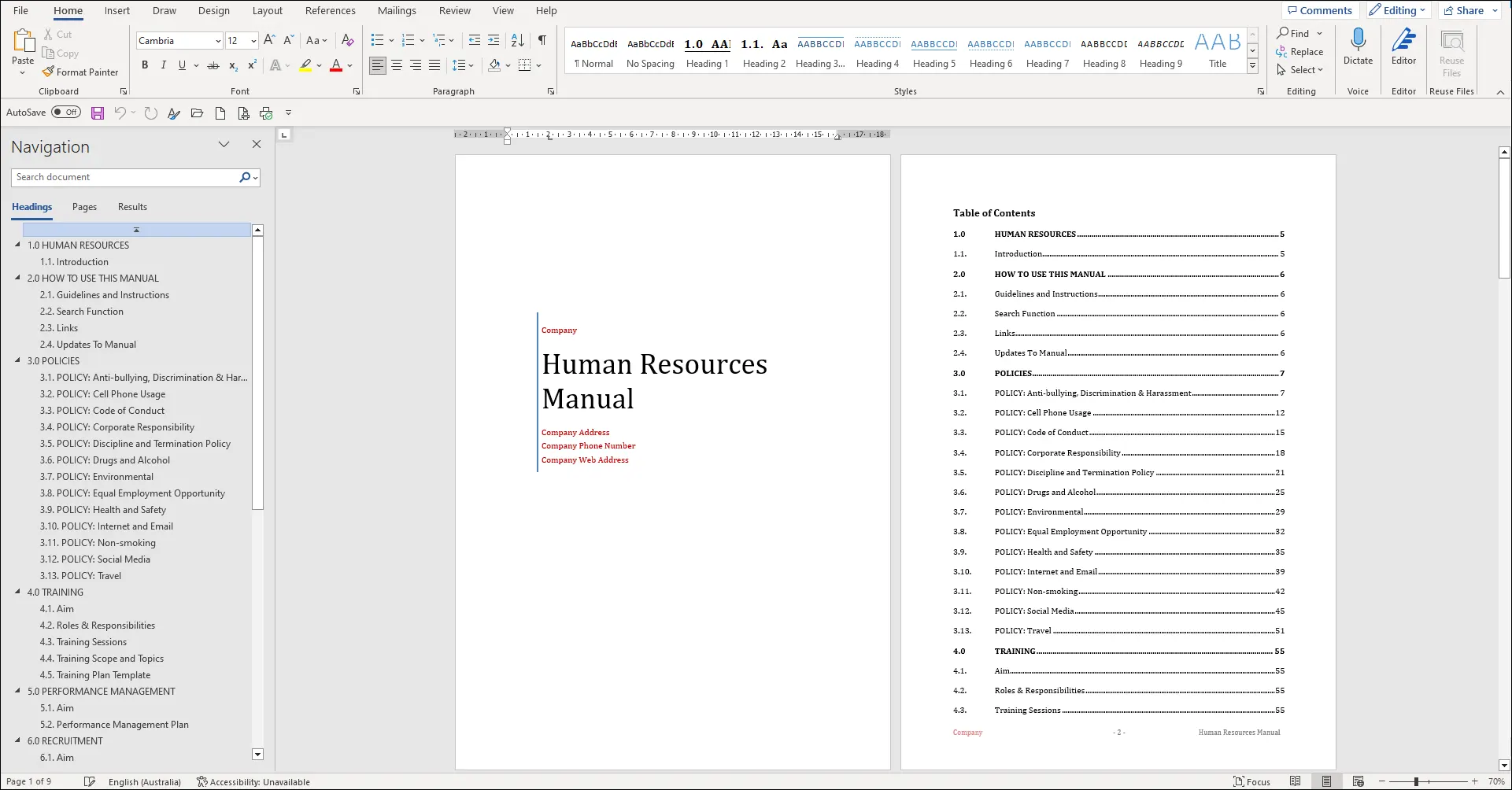This screenshot has width=1512, height=790.
Task: Open the Dictate voice tool
Action: pos(1358,47)
